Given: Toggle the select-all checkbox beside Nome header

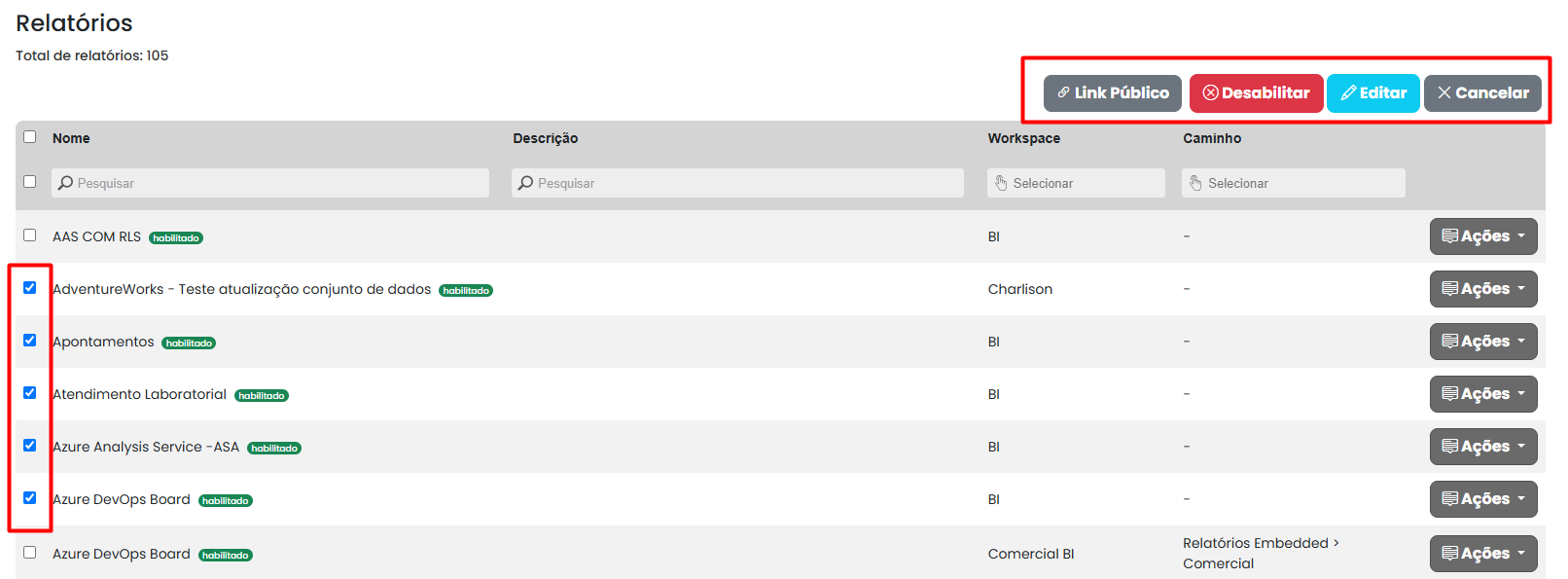Looking at the screenshot, I should point(30,137).
